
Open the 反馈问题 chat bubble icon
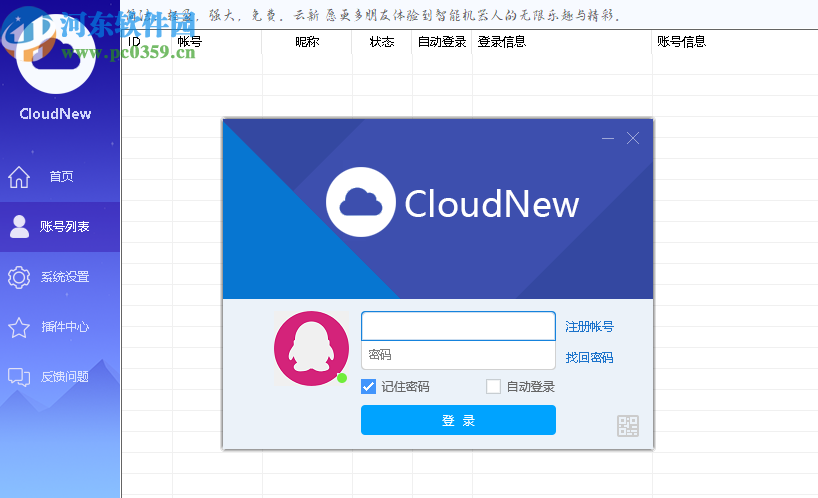(x=19, y=376)
